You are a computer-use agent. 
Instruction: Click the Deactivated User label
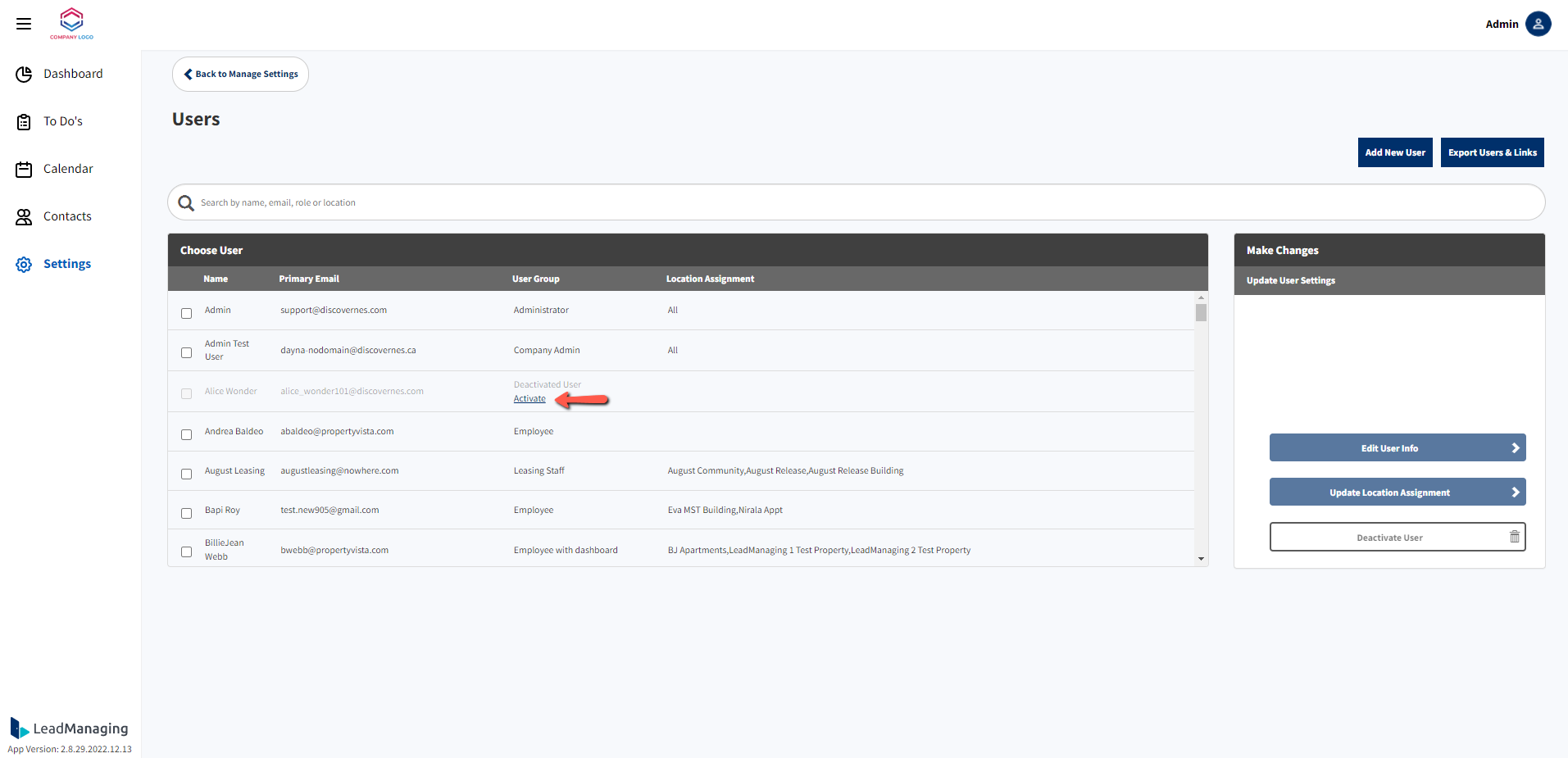click(x=548, y=384)
